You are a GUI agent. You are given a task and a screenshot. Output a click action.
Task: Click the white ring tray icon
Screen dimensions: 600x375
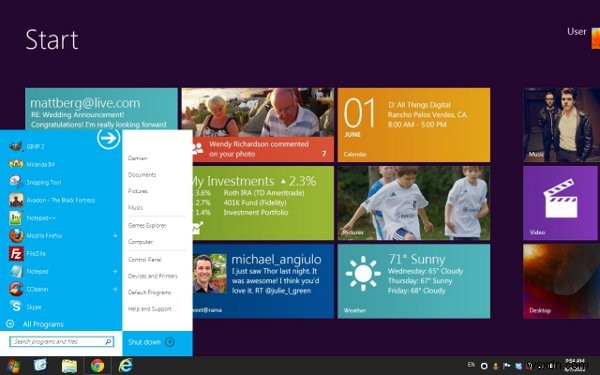pos(484,366)
